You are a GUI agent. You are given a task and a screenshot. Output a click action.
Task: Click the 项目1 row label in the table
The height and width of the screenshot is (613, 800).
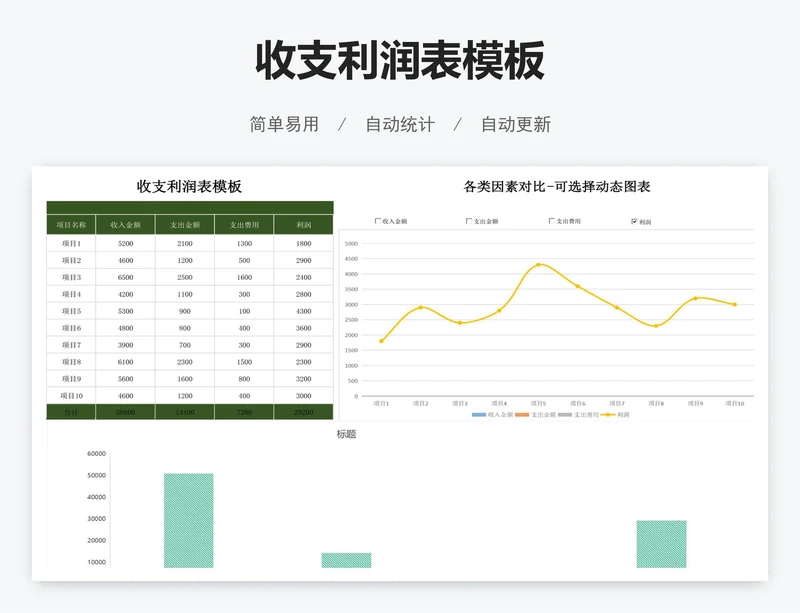pos(71,243)
